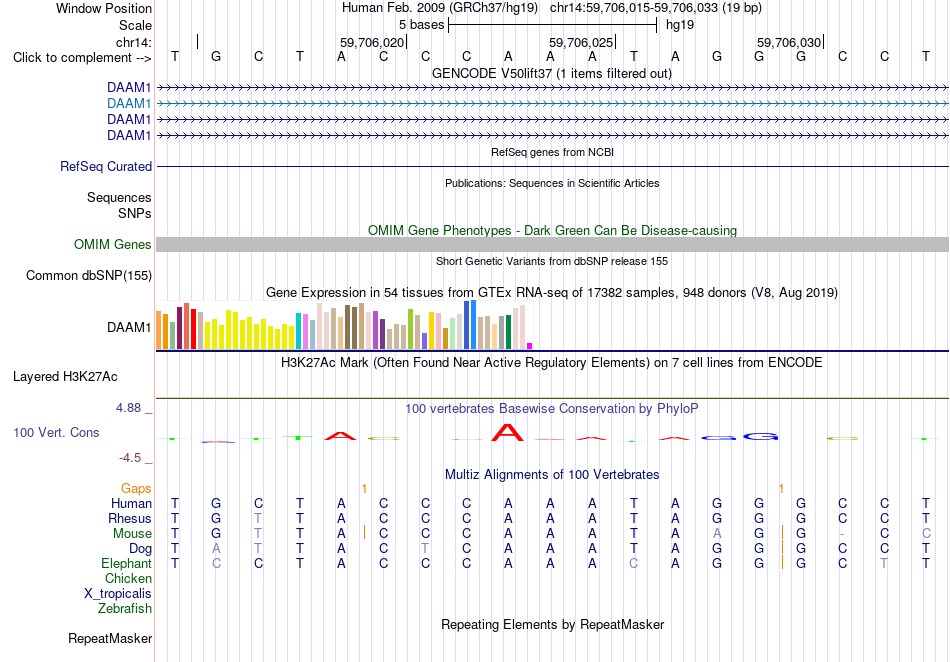Click the chr14:59,706,015-59,706,033 (19 bp) position text
Screen dimensions: 950x662
click(656, 8)
